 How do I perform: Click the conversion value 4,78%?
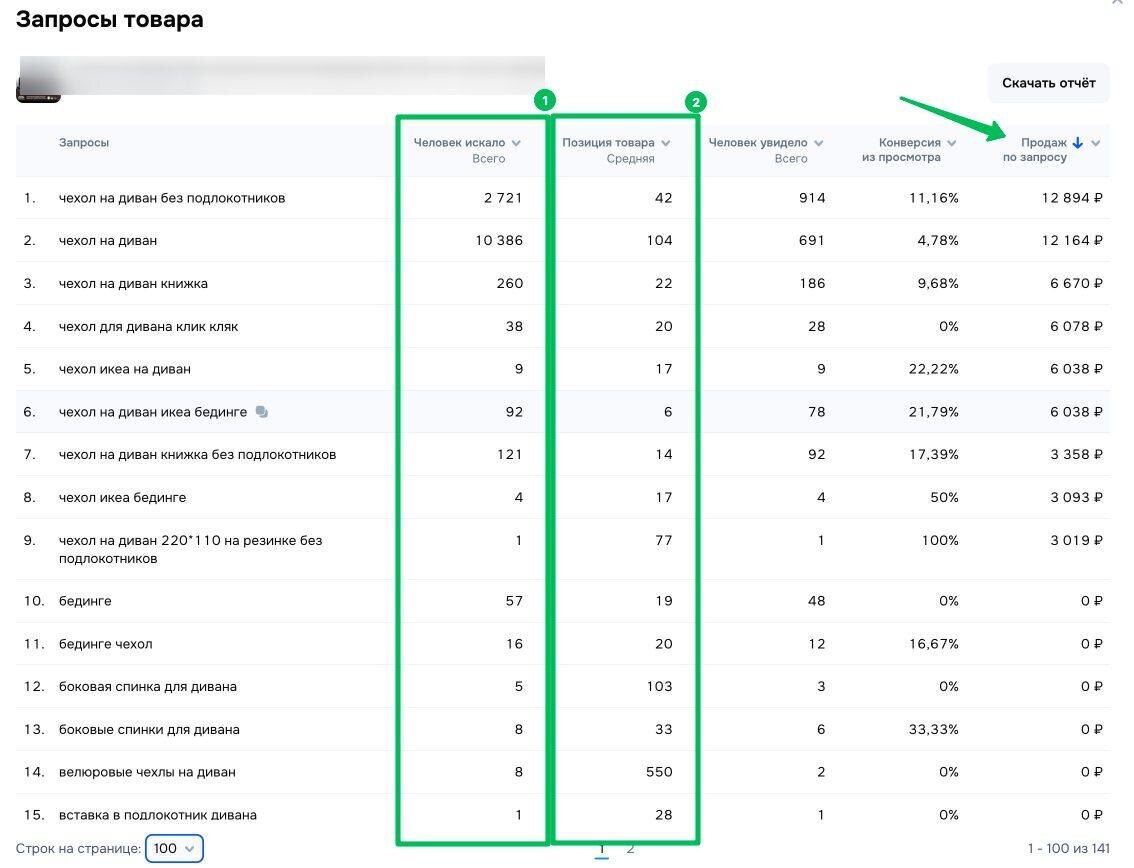click(x=938, y=240)
